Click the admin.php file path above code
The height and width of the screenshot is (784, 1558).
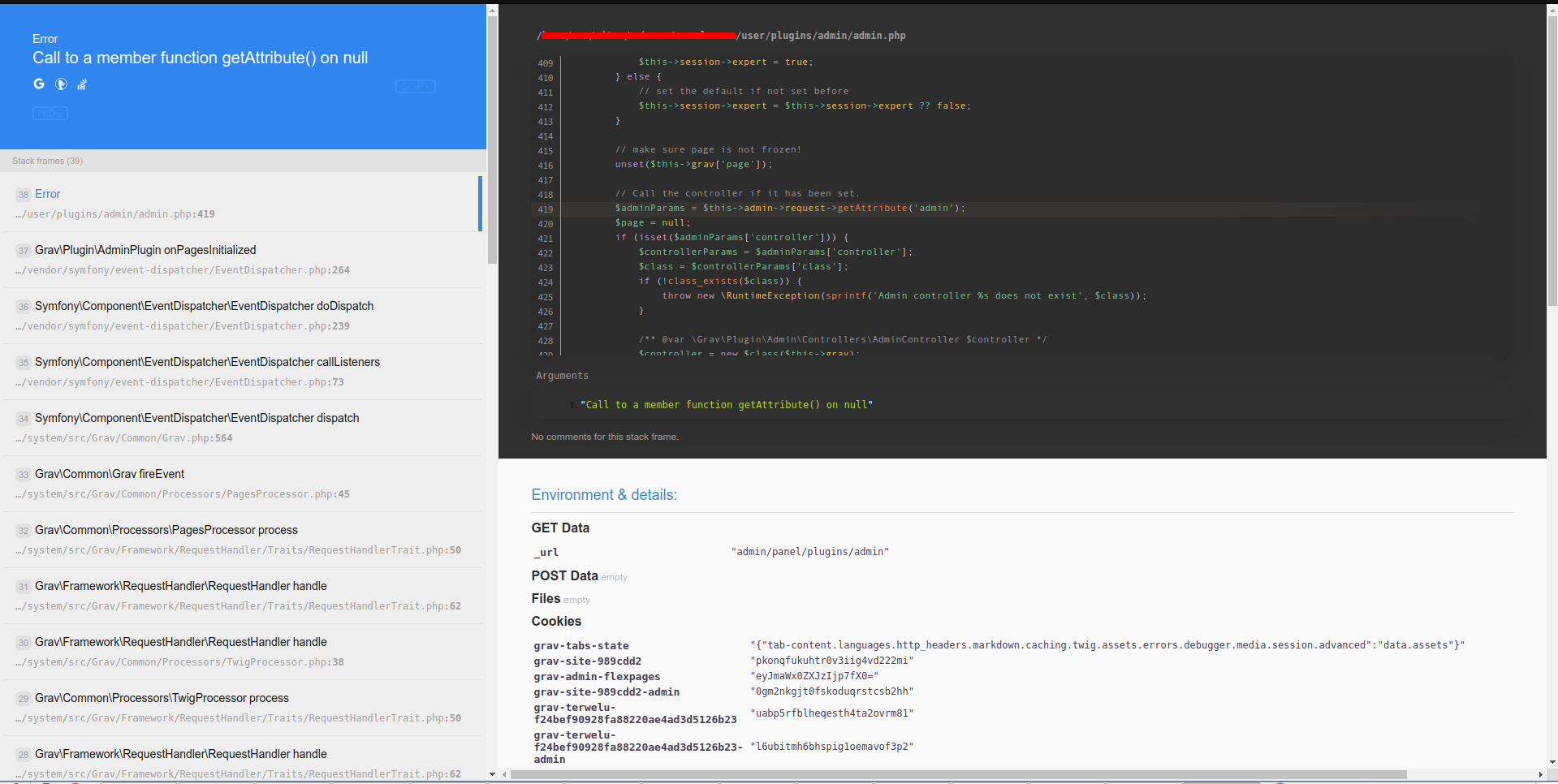click(721, 36)
